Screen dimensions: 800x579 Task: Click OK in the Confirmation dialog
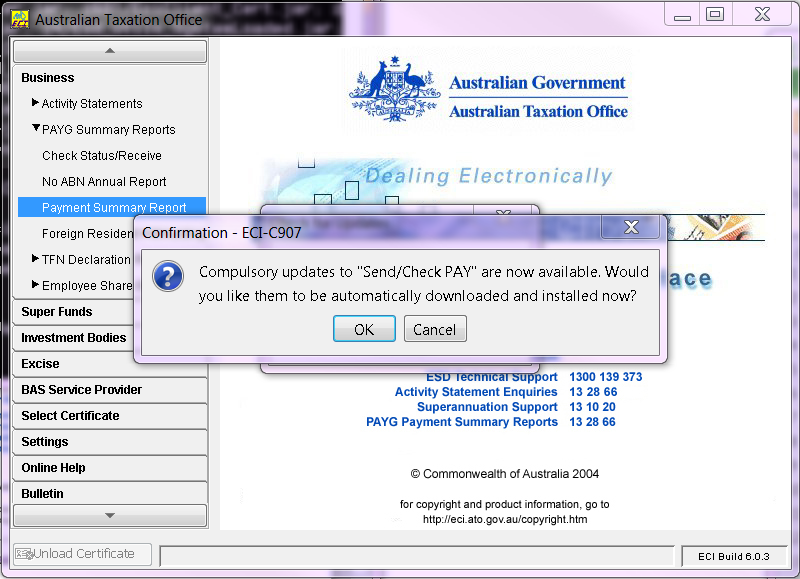364,329
